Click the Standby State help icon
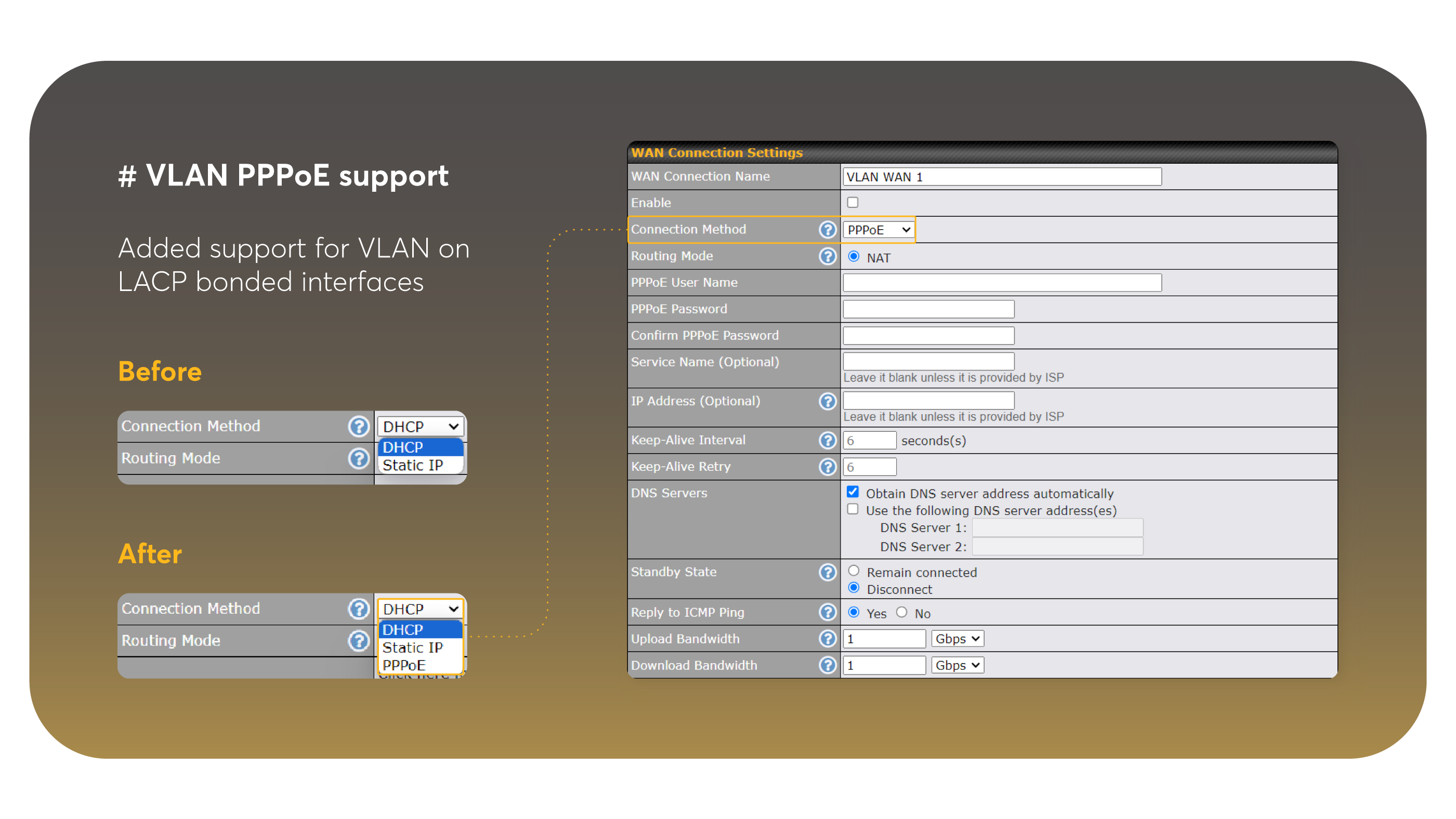 click(828, 572)
